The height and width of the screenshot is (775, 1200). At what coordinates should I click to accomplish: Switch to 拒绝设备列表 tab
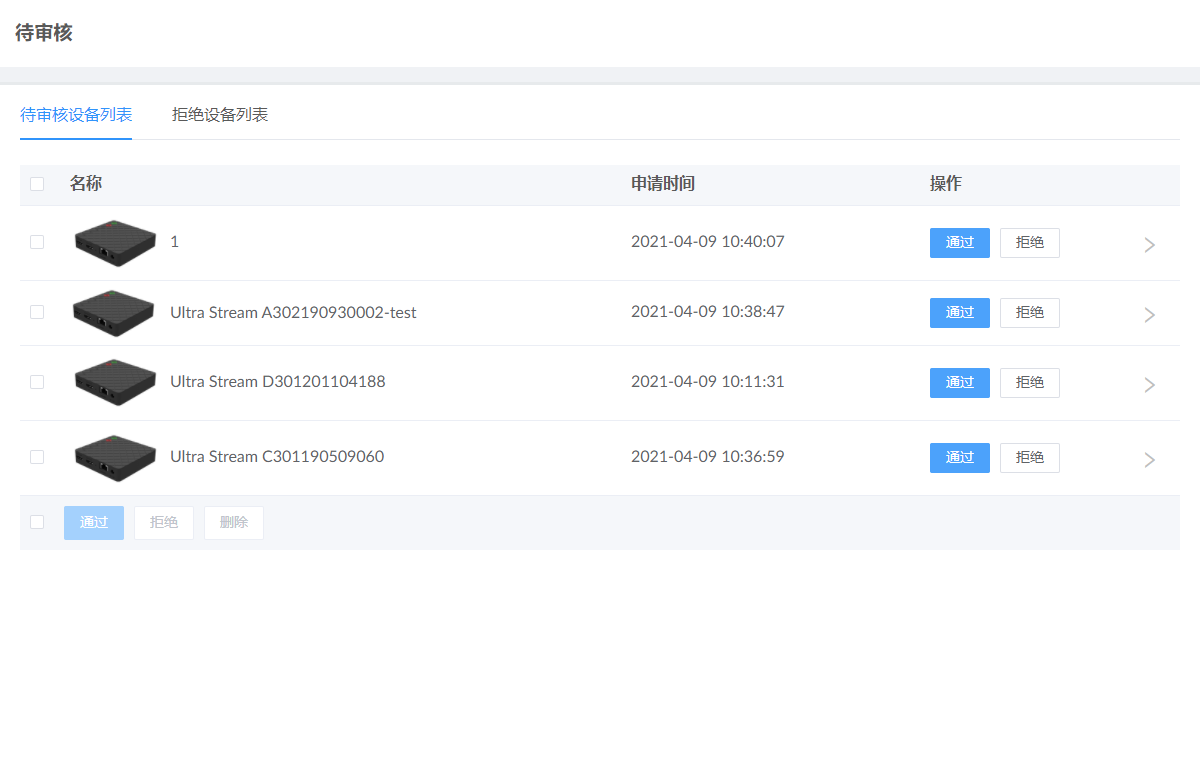[x=220, y=115]
